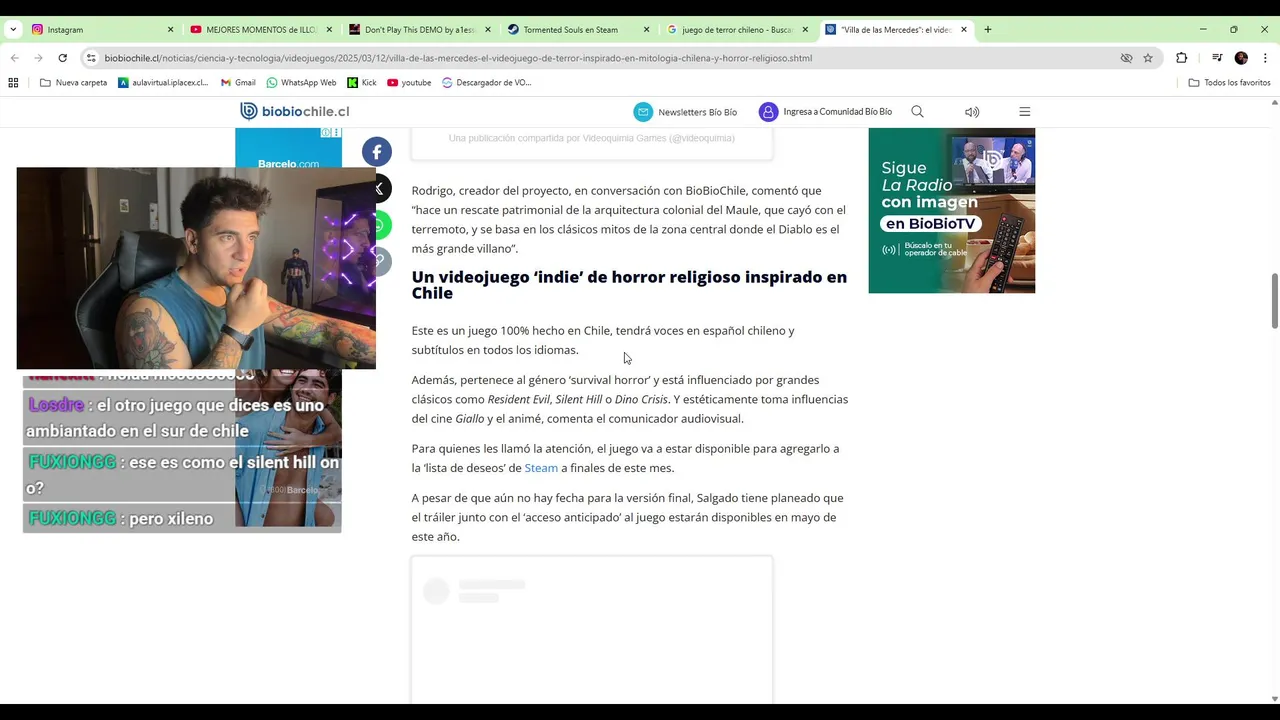Click the scrollbar down arrow
This screenshot has height=720, width=1280.
coord(1274,698)
